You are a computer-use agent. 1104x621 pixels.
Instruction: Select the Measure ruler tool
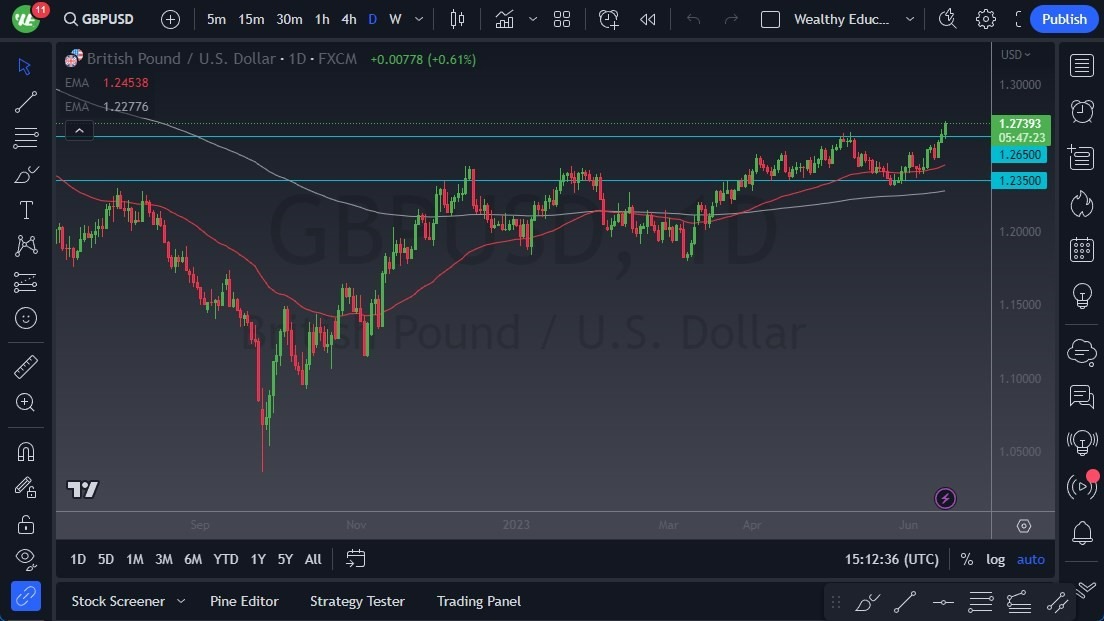[25, 367]
